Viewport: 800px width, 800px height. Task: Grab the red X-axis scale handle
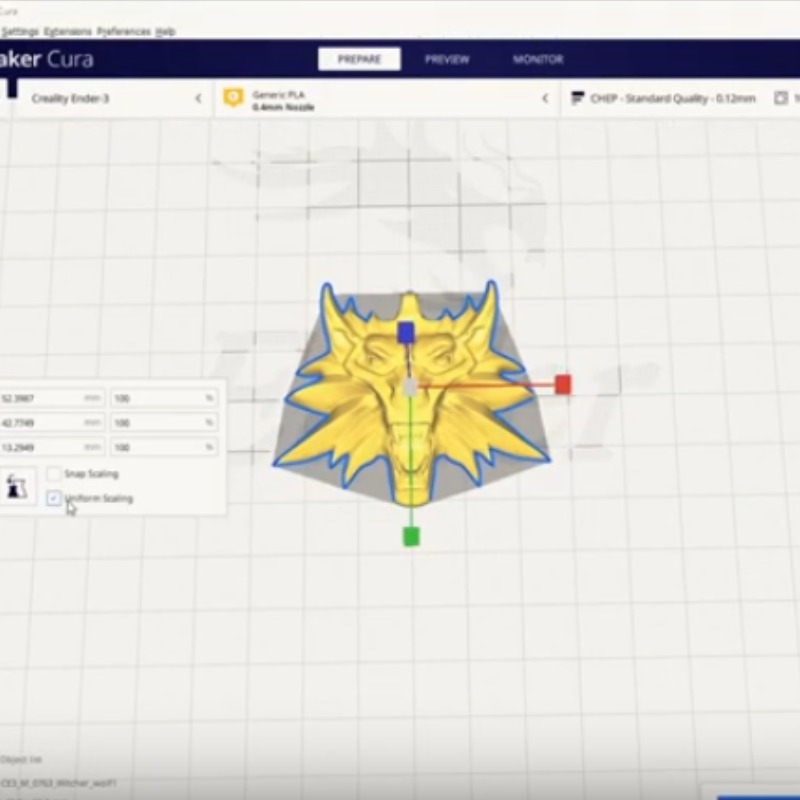(x=563, y=385)
